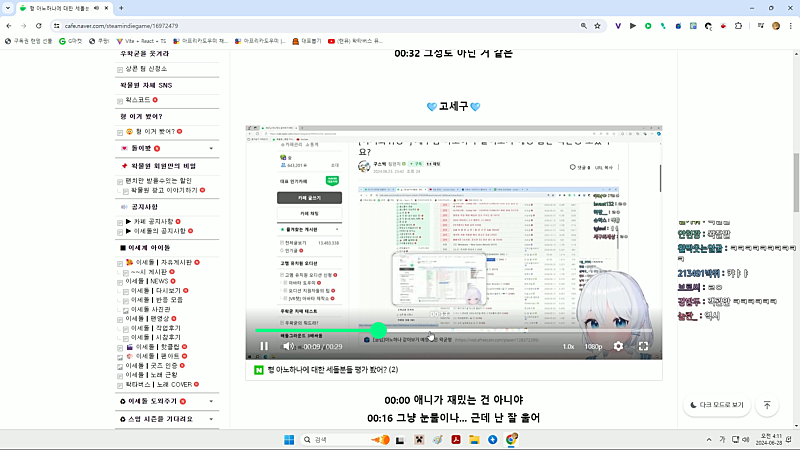
Task: Open the 이세돌 | 핫클립 board
Action: tap(158, 347)
